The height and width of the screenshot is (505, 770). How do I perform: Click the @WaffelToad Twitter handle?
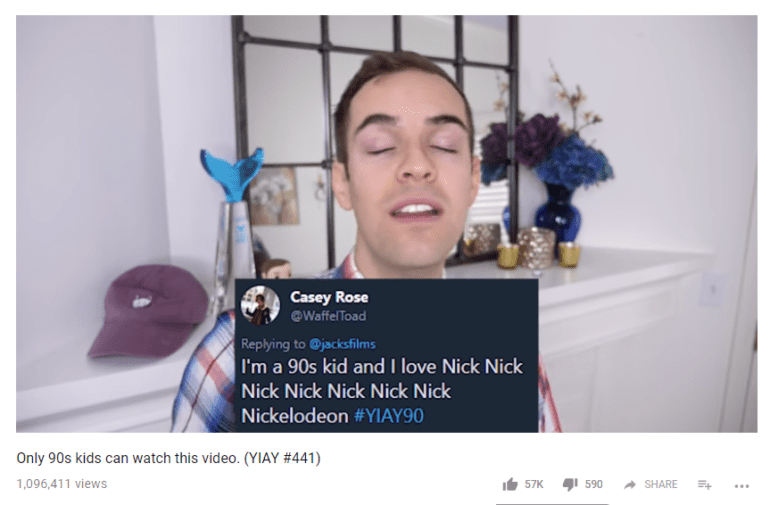(328, 316)
